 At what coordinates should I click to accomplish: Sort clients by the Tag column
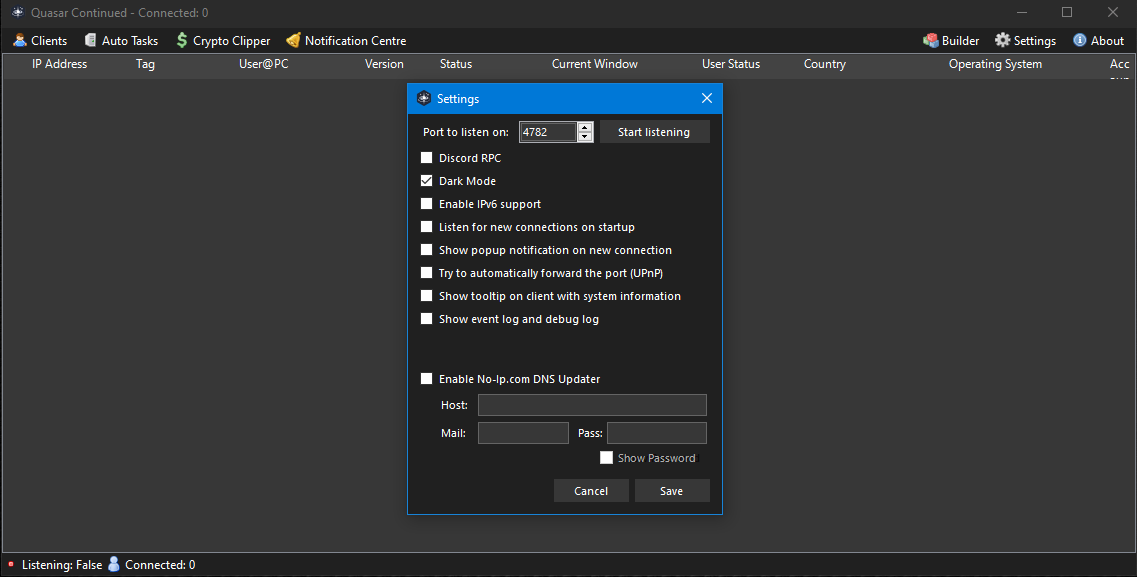tap(145, 64)
